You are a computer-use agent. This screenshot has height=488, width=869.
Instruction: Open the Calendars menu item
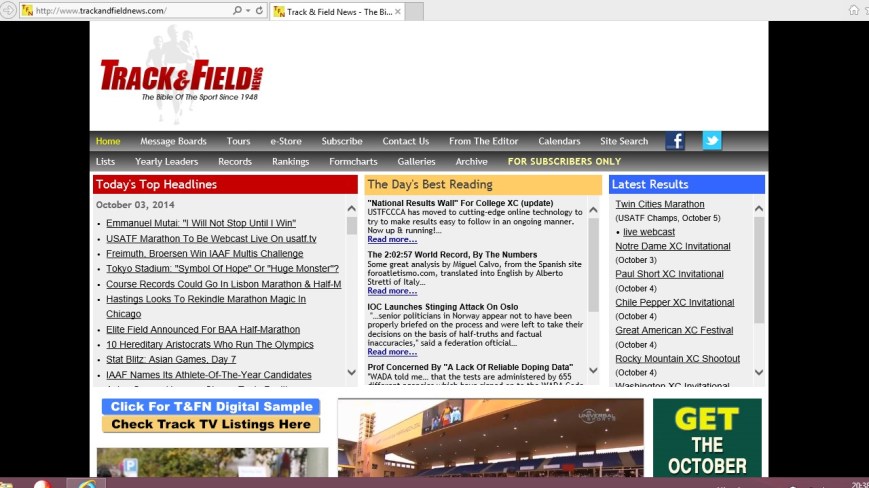point(558,142)
